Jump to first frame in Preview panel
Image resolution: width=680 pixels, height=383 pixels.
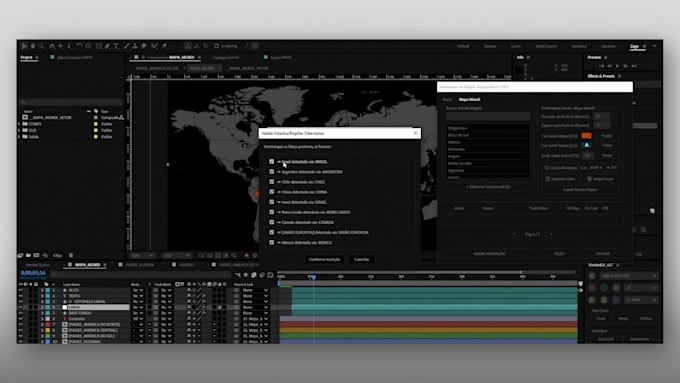[x=602, y=66]
